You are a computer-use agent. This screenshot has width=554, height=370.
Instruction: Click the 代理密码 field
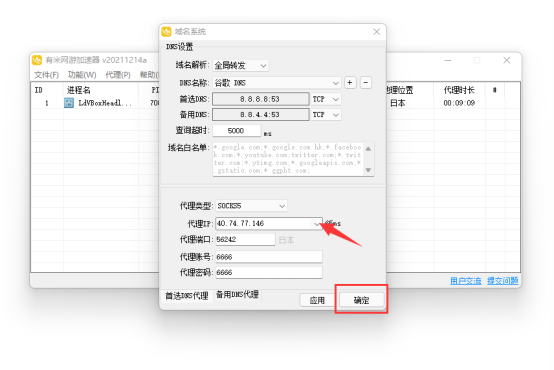click(x=269, y=272)
